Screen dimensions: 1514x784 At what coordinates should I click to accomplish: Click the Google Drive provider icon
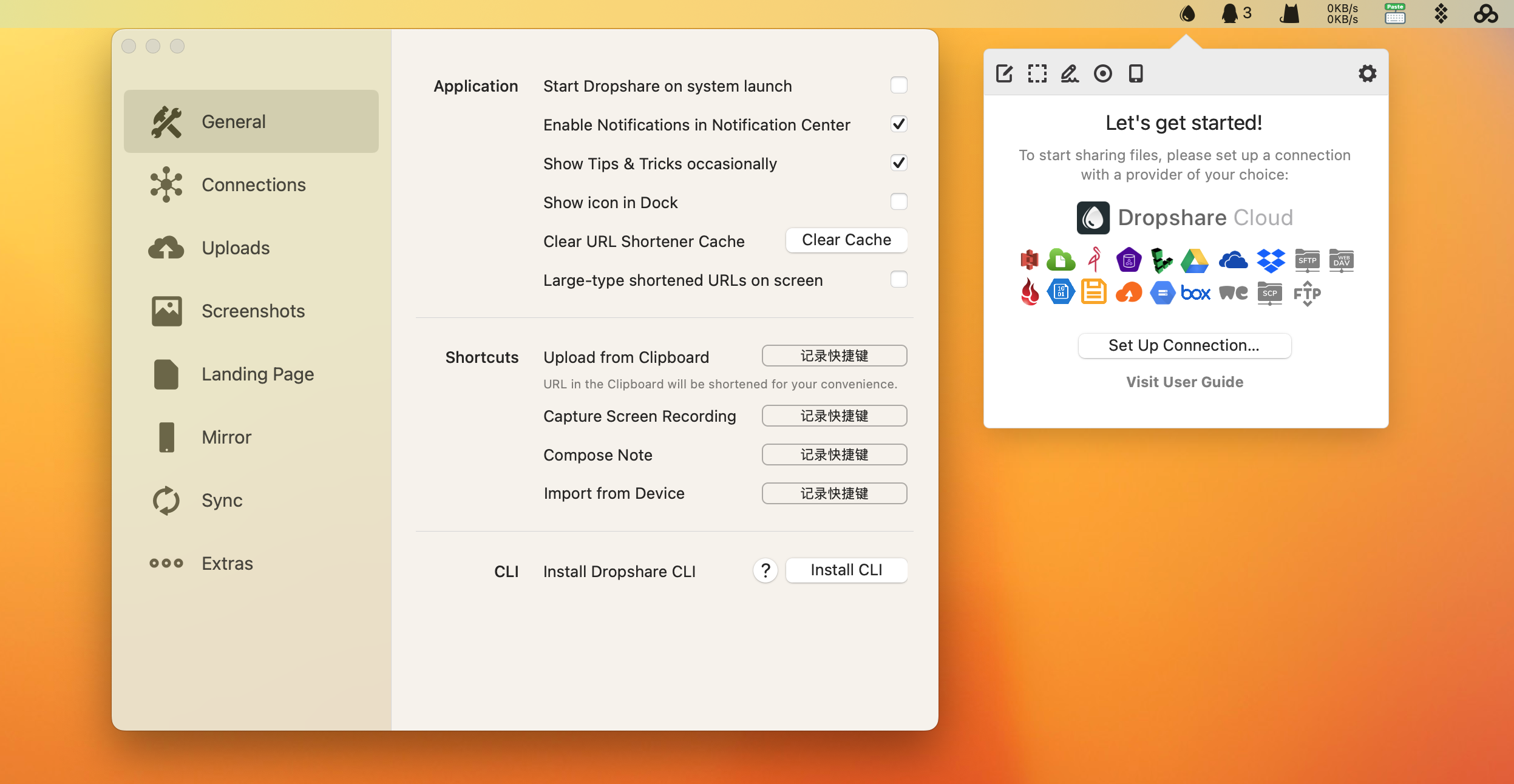click(x=1195, y=261)
